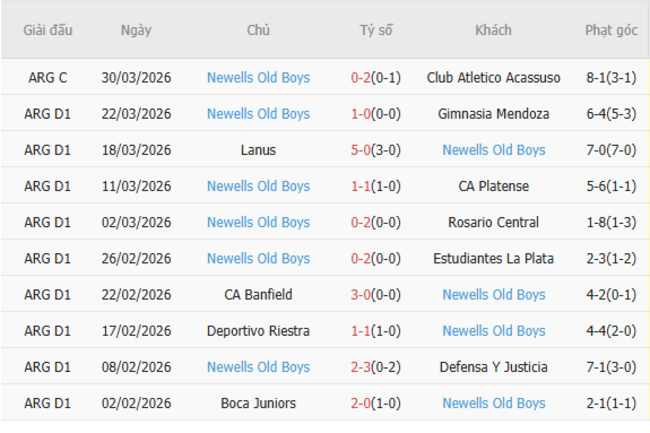
Task: Click the Rosario Central team name
Action: pos(493,222)
